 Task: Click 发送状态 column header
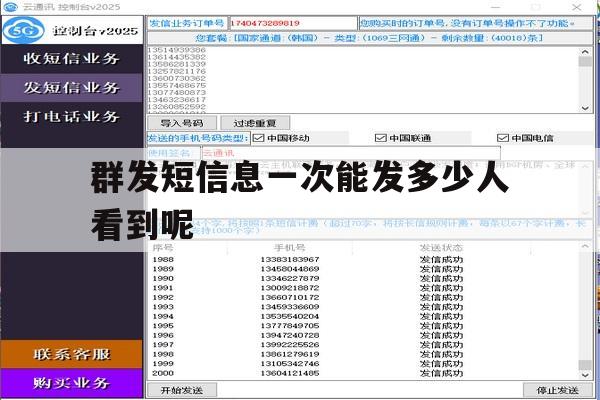pos(441,248)
